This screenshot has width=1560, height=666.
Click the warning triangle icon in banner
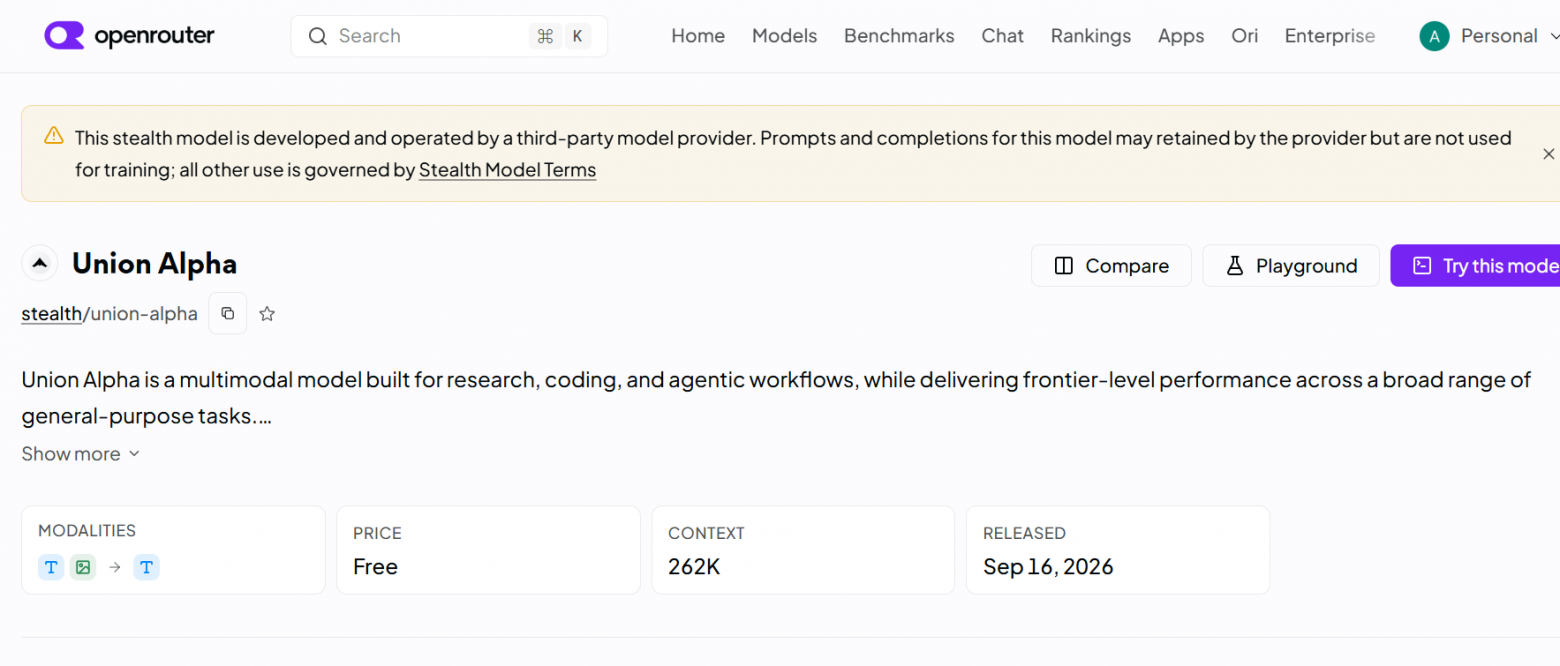pyautogui.click(x=54, y=137)
